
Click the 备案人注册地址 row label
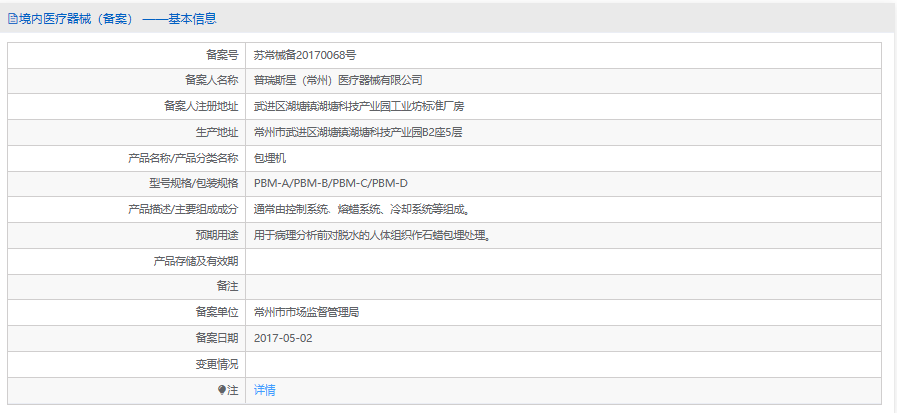pyautogui.click(x=201, y=106)
